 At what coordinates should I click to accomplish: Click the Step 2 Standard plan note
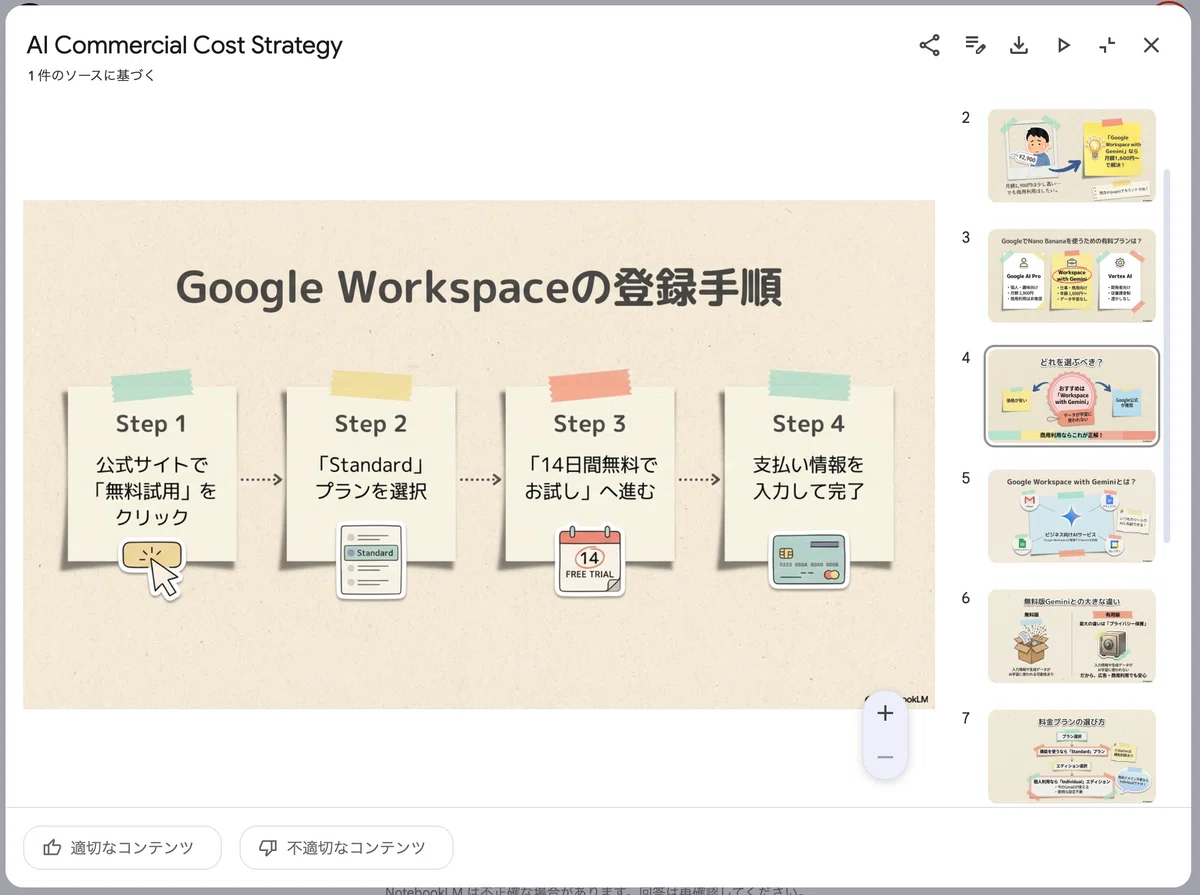(x=371, y=475)
